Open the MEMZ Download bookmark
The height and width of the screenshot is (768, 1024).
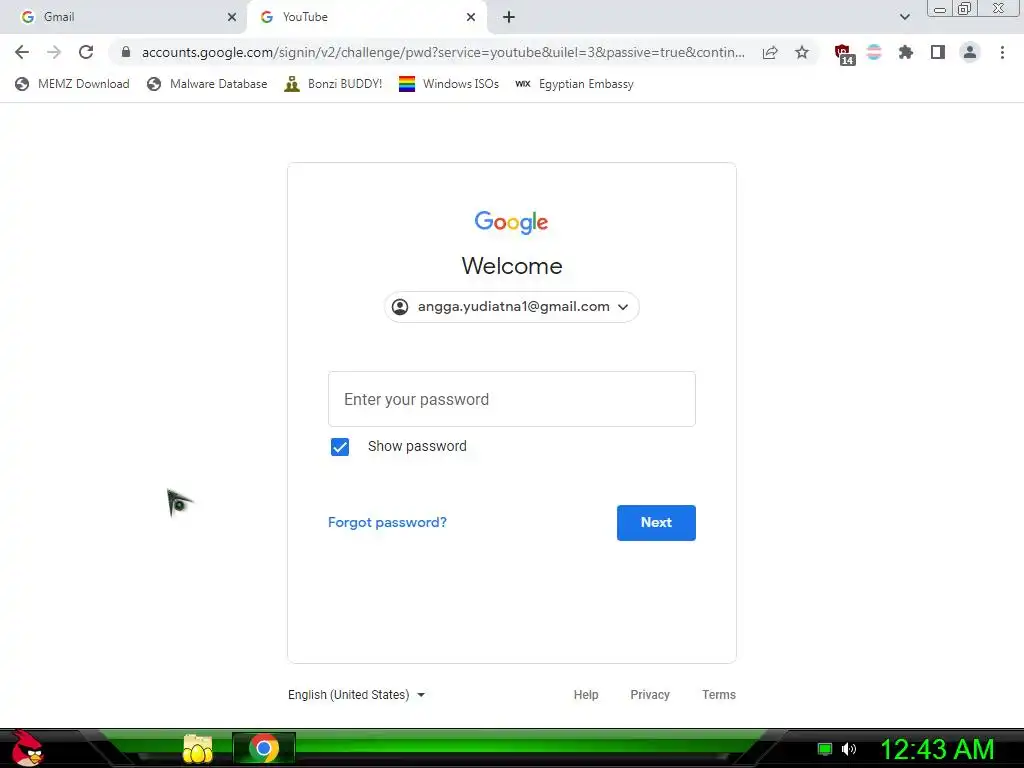[x=72, y=84]
